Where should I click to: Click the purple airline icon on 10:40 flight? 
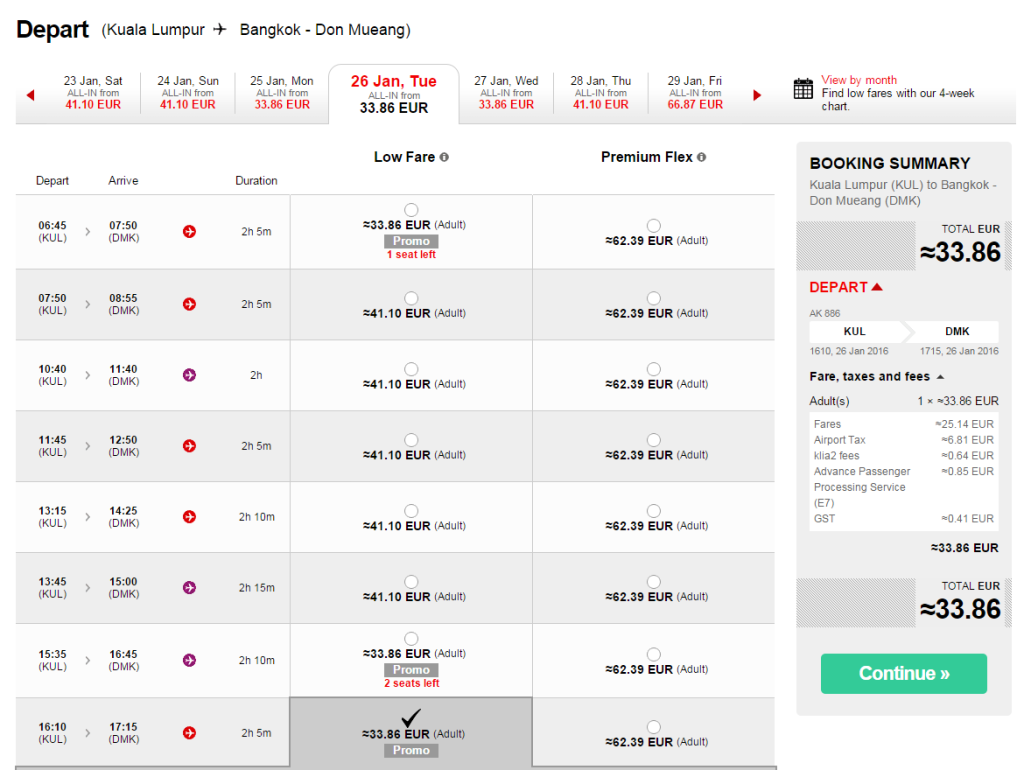[x=190, y=375]
